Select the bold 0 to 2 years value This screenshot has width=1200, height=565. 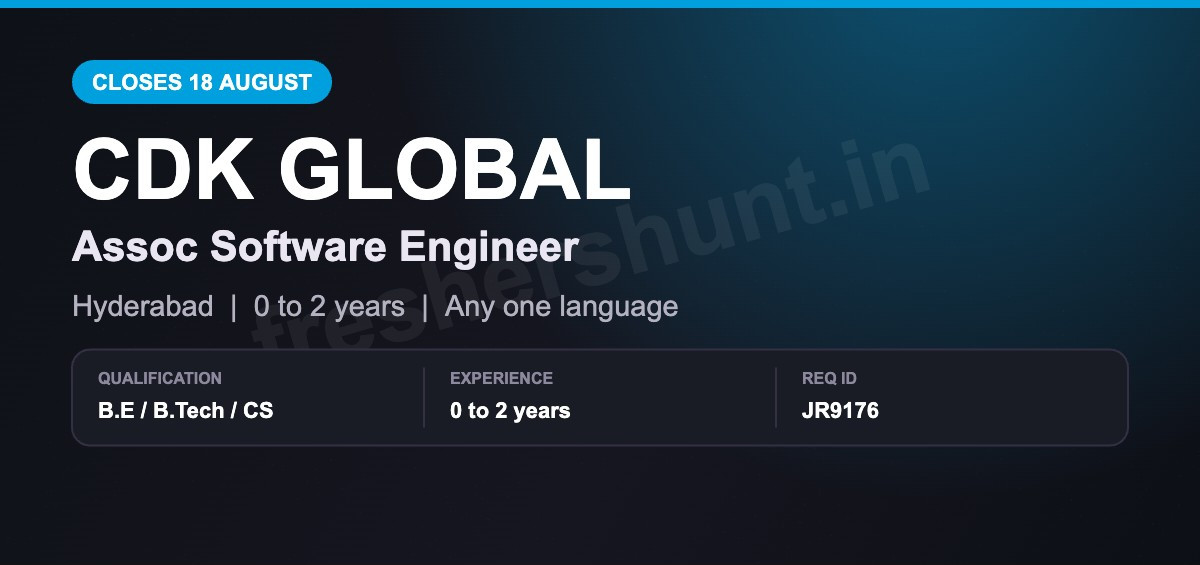click(x=510, y=410)
